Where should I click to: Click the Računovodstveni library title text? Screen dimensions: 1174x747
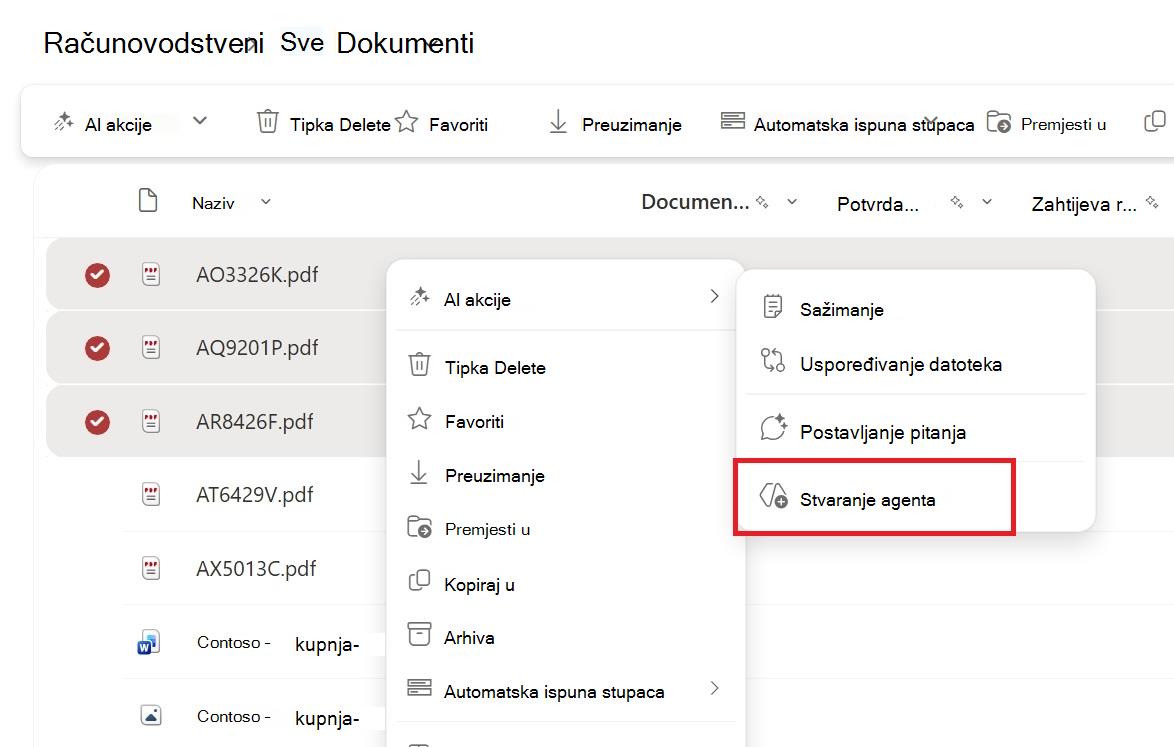[153, 43]
